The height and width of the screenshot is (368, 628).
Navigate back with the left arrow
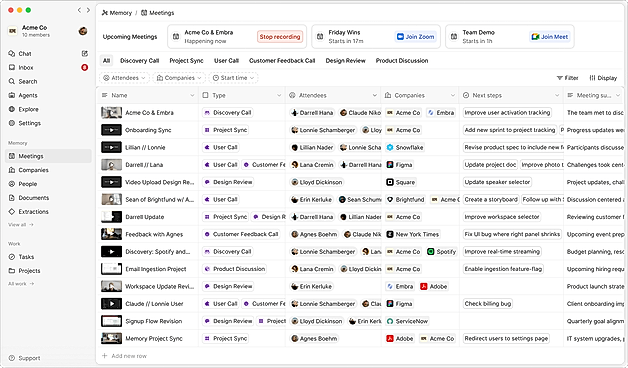click(x=79, y=10)
